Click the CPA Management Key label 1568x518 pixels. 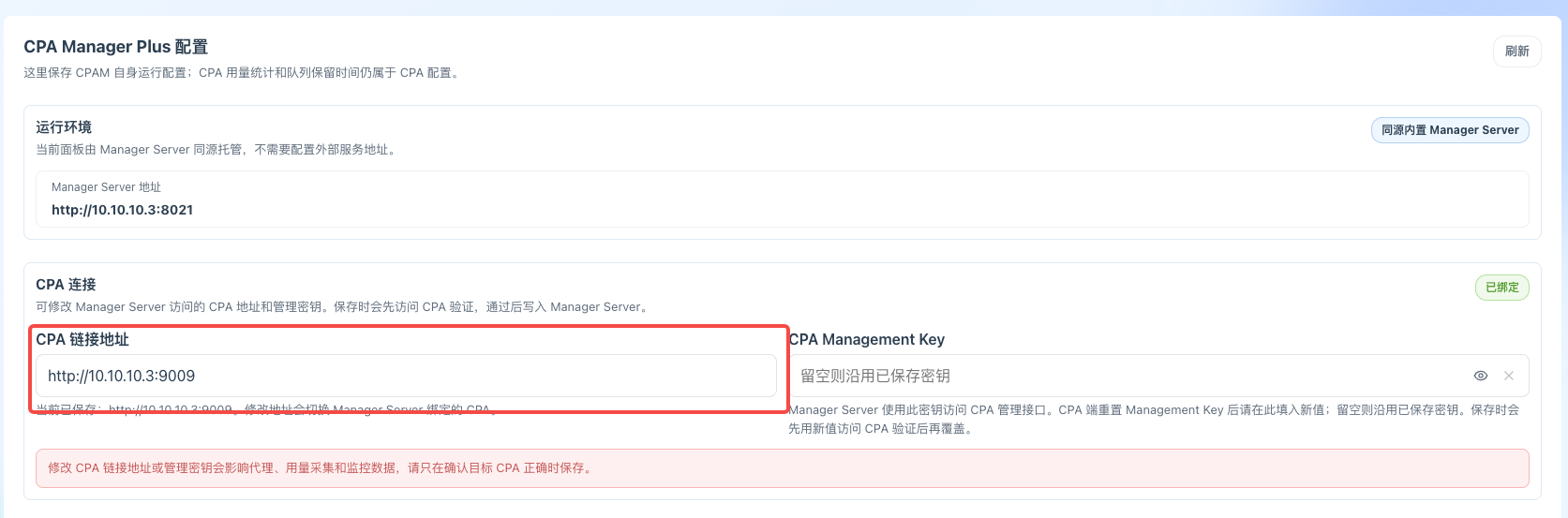[867, 339]
